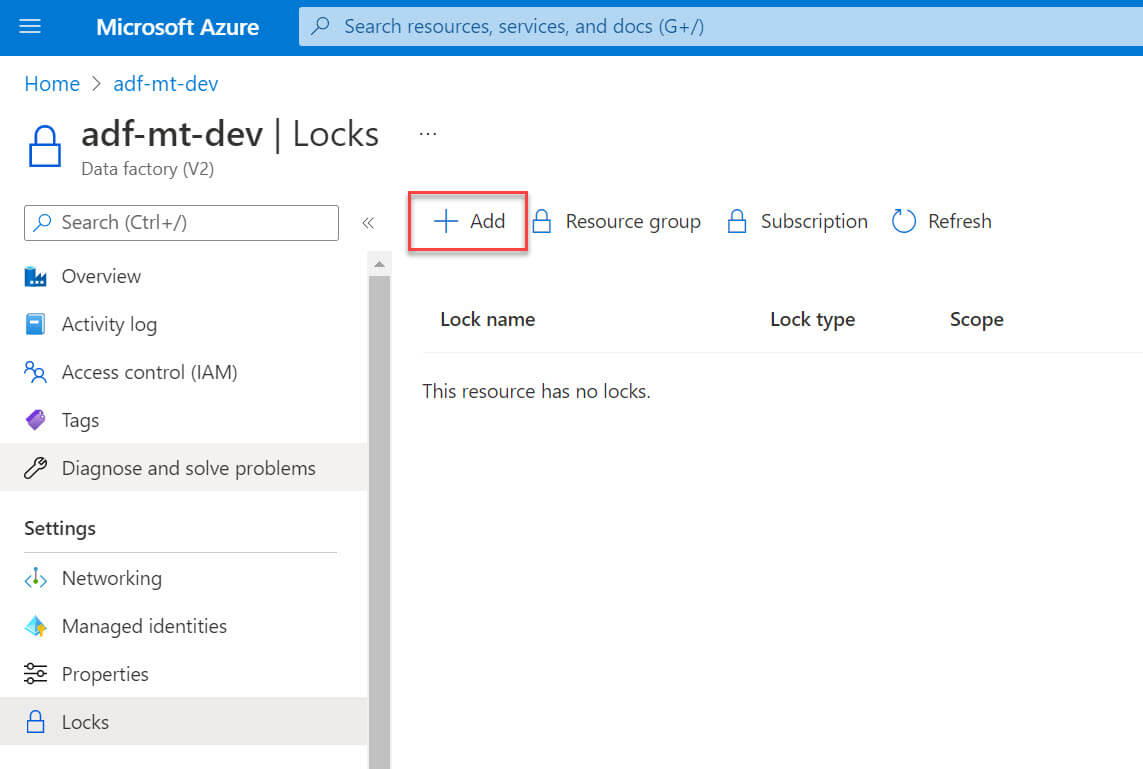Go to Home breadcrumb link
Image resolution: width=1143 pixels, height=769 pixels.
52,84
